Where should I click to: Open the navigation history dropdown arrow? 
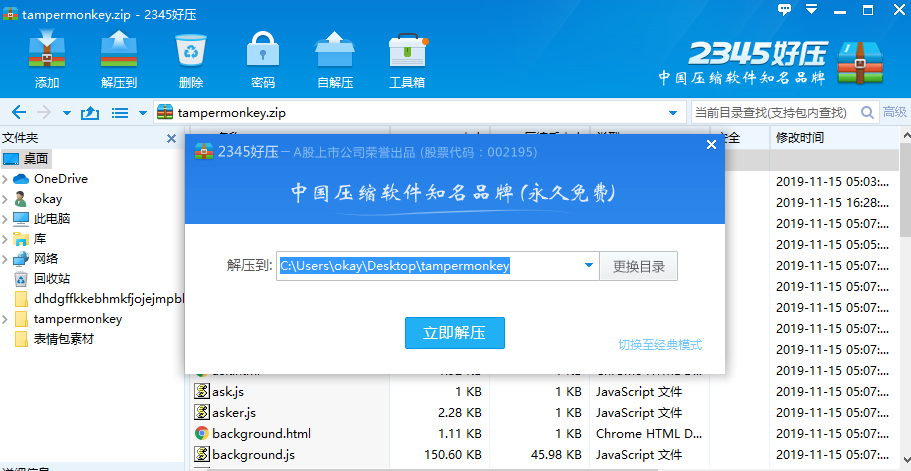point(67,113)
